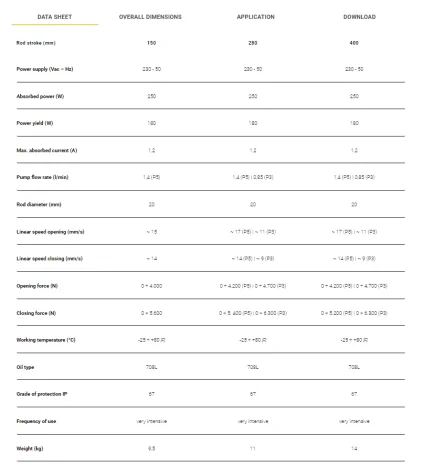Open the Data Sheet tab

(55, 17)
